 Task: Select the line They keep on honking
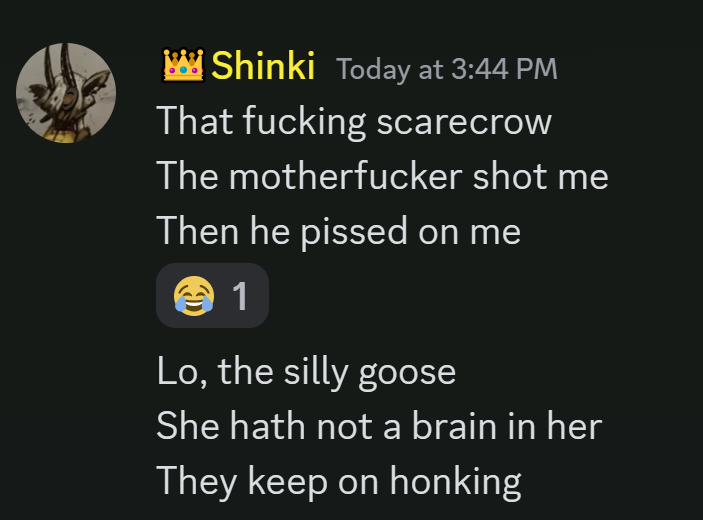pos(339,482)
